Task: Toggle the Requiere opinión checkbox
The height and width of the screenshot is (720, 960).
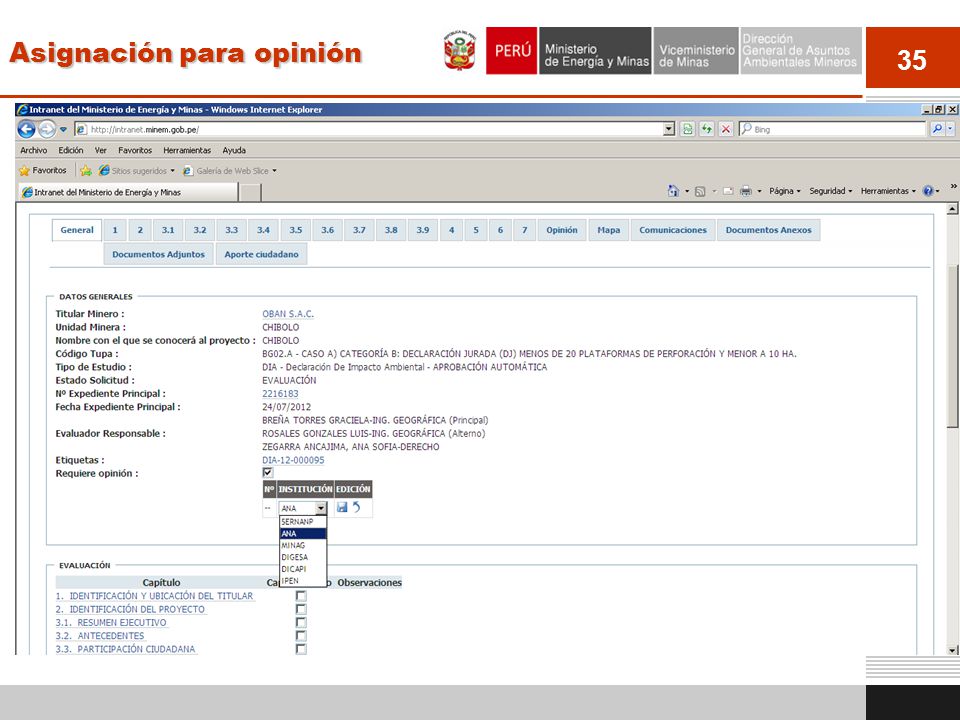Action: tap(268, 473)
